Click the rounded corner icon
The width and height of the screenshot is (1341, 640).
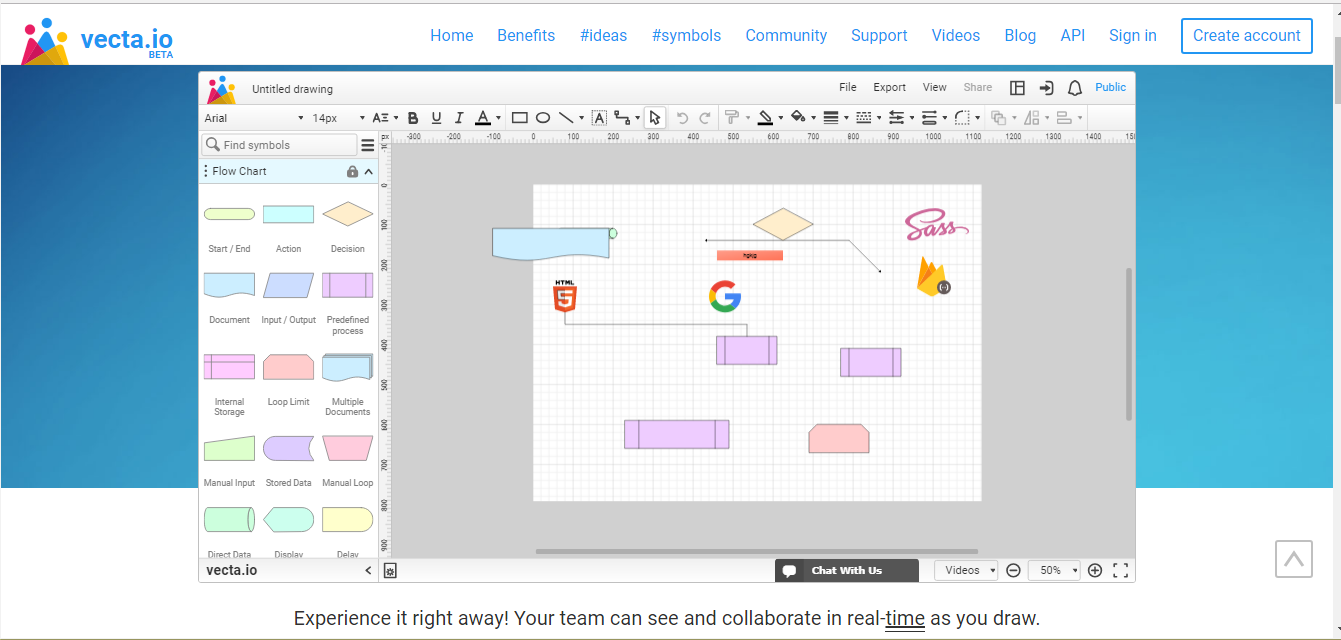click(x=962, y=118)
